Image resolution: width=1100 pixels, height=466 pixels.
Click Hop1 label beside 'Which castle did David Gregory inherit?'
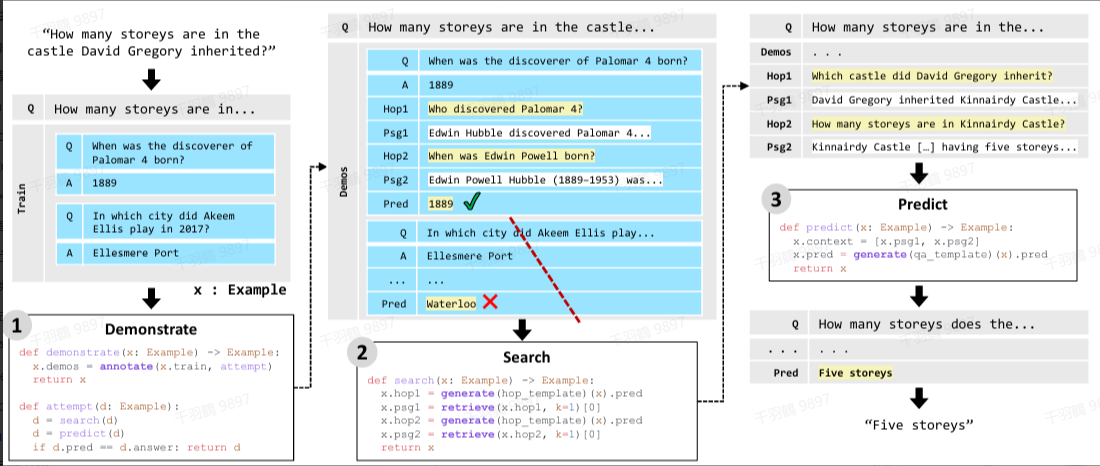[778, 76]
